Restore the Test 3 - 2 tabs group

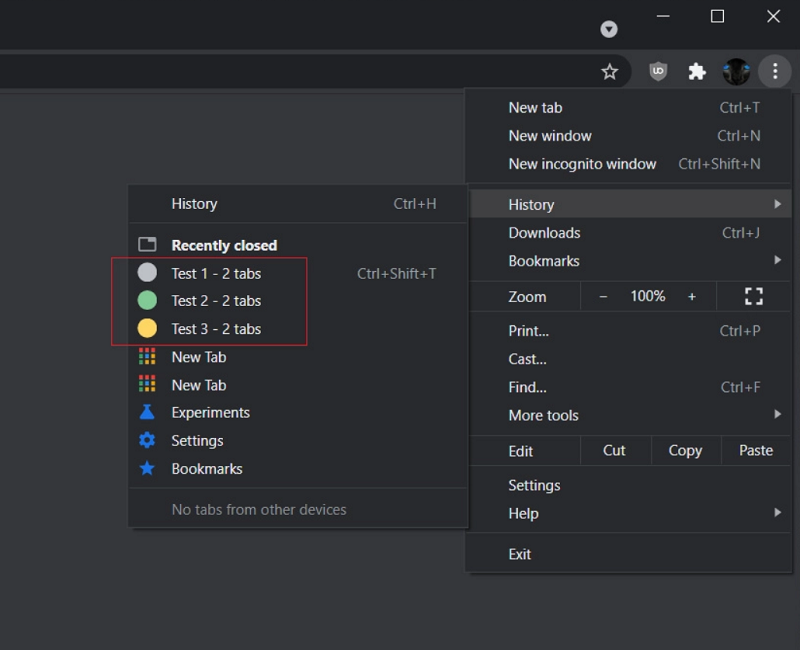298,329
